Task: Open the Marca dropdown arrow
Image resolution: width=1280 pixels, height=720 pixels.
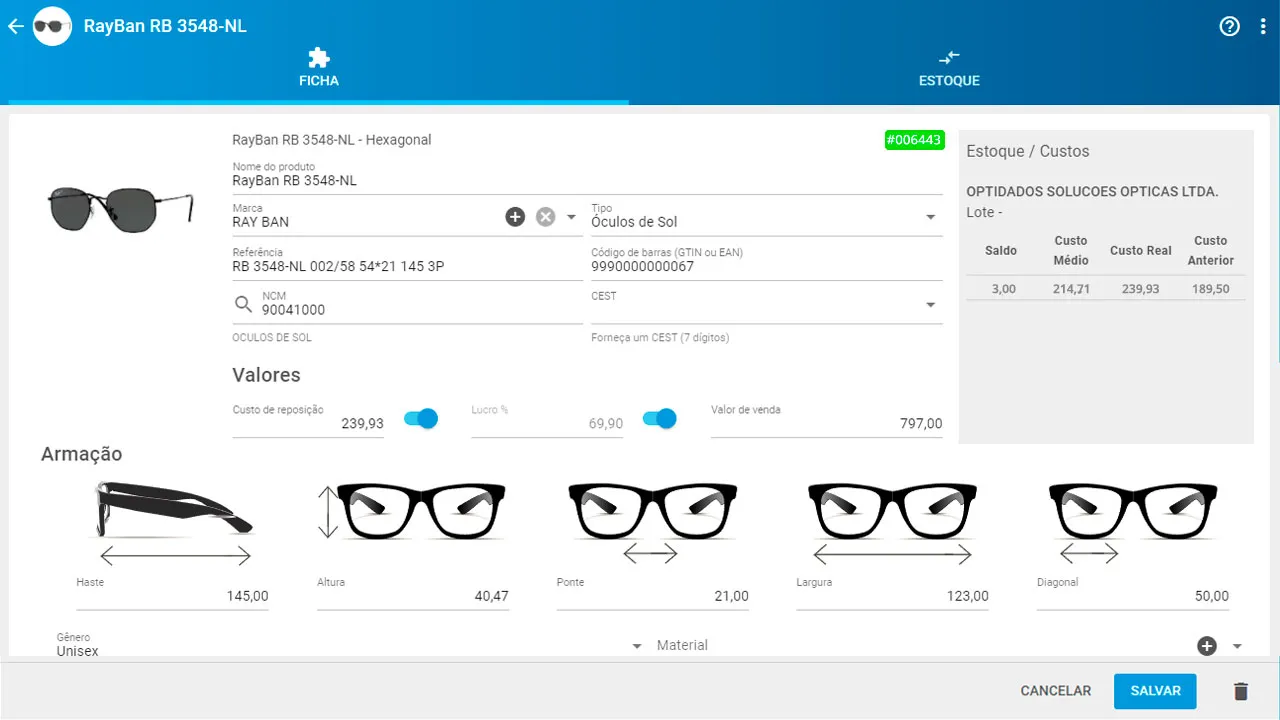Action: point(571,217)
